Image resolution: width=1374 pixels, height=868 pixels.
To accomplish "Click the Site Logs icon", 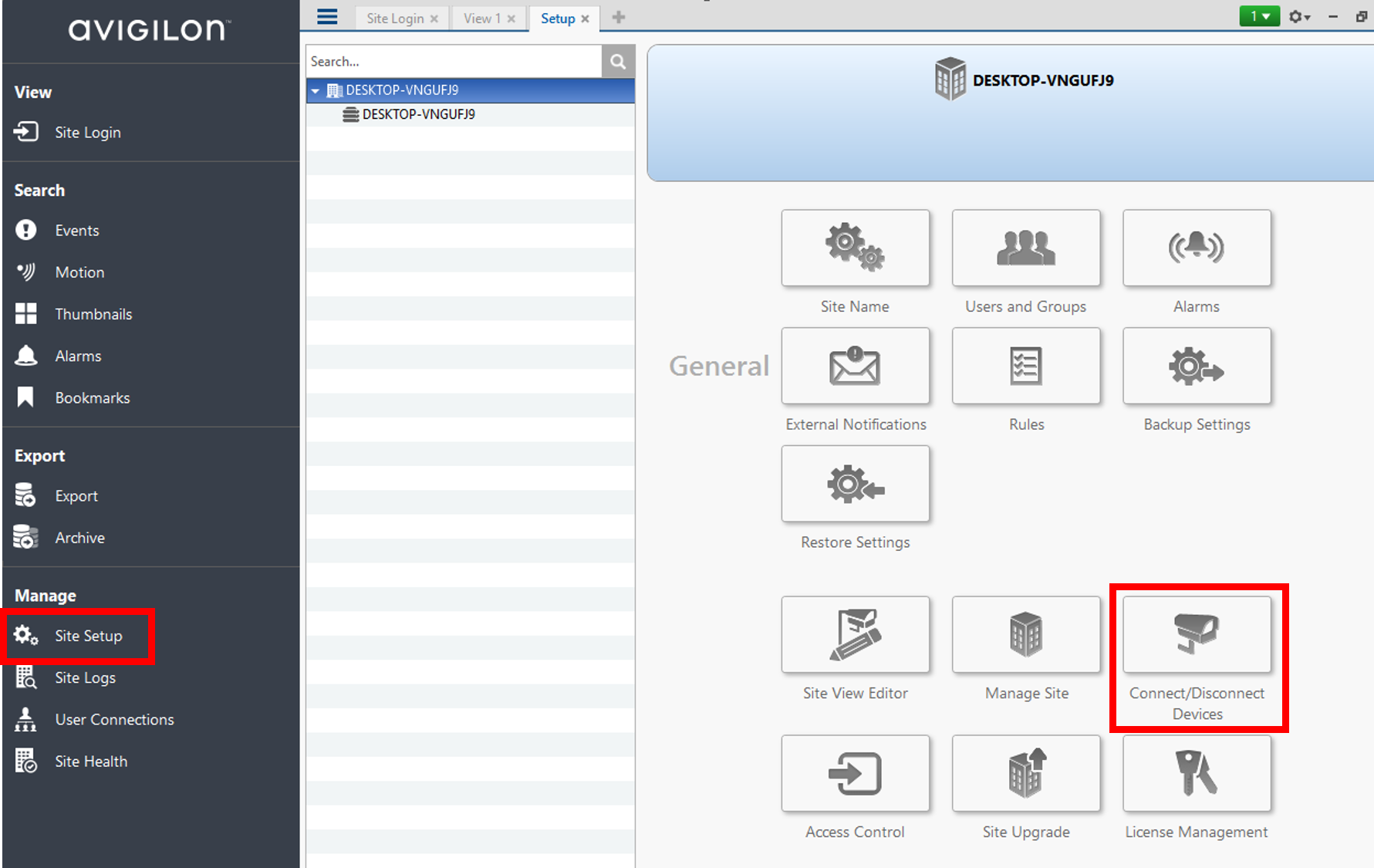I will (25, 677).
